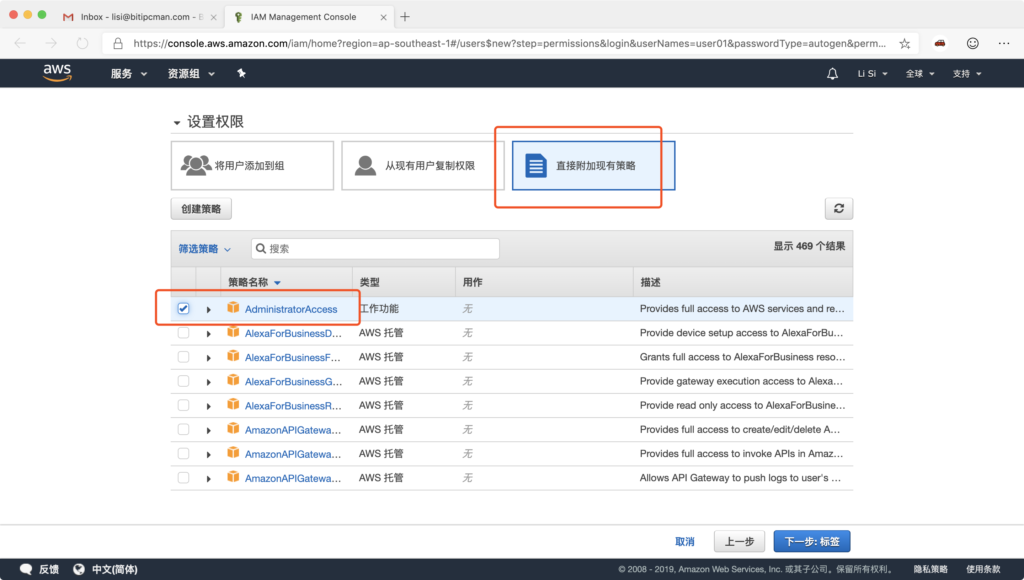
Task: Open the AdministratorAccess policy link
Action: coord(291,309)
